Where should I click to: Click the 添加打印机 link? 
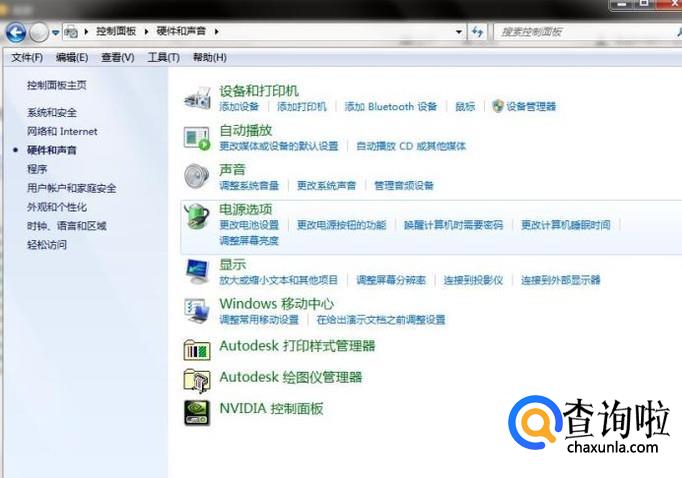pos(301,107)
